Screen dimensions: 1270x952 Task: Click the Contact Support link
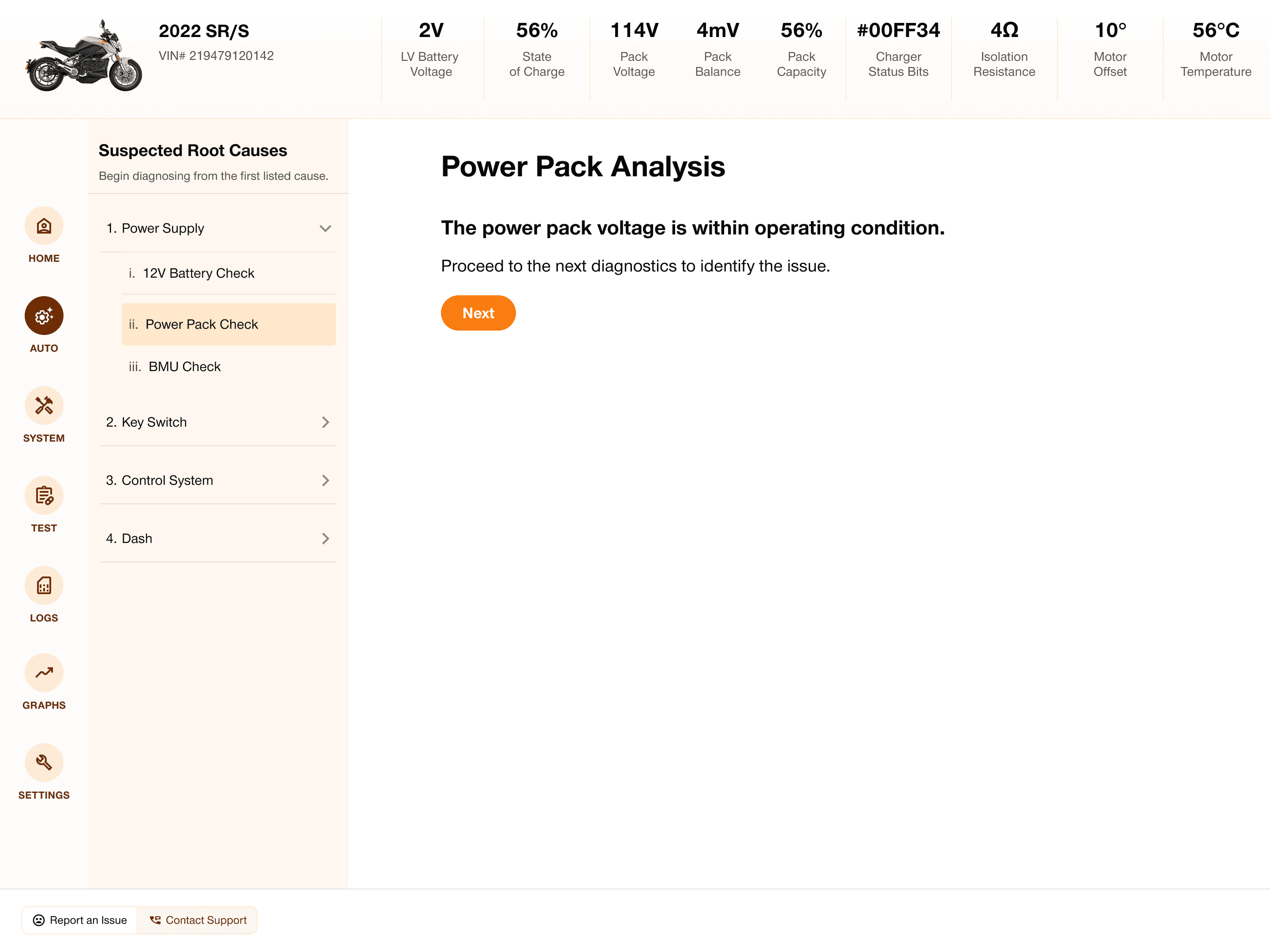[x=198, y=920]
